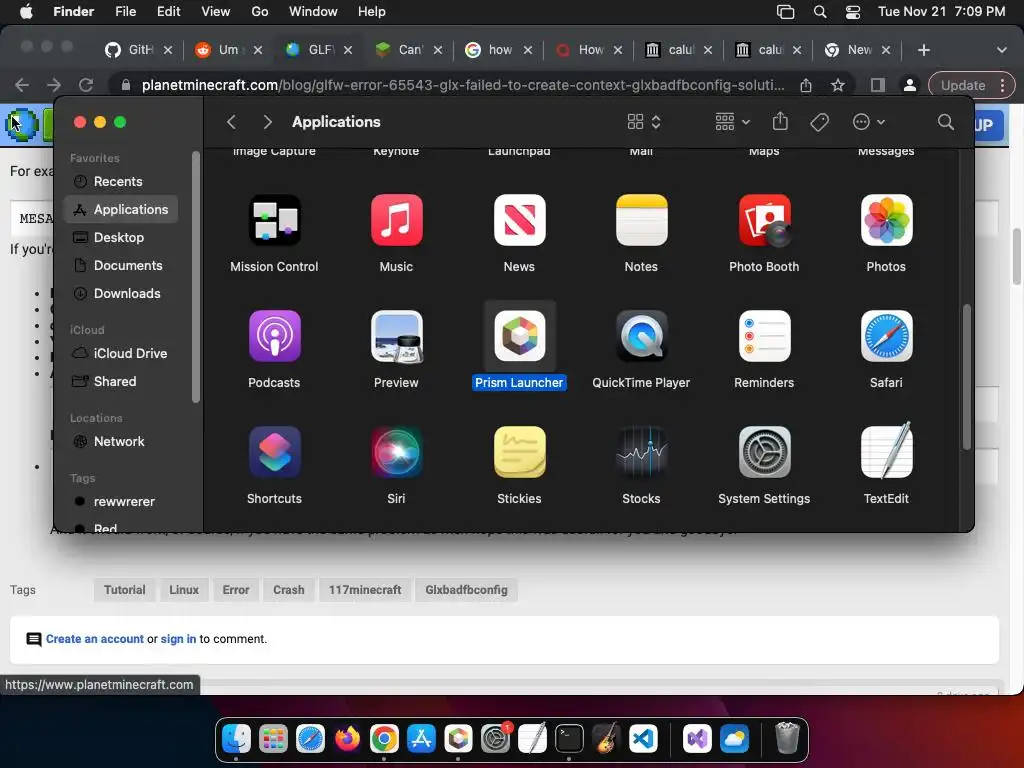This screenshot has width=1024, height=768.
Task: Select the Podcasts app icon
Action: [x=274, y=336]
